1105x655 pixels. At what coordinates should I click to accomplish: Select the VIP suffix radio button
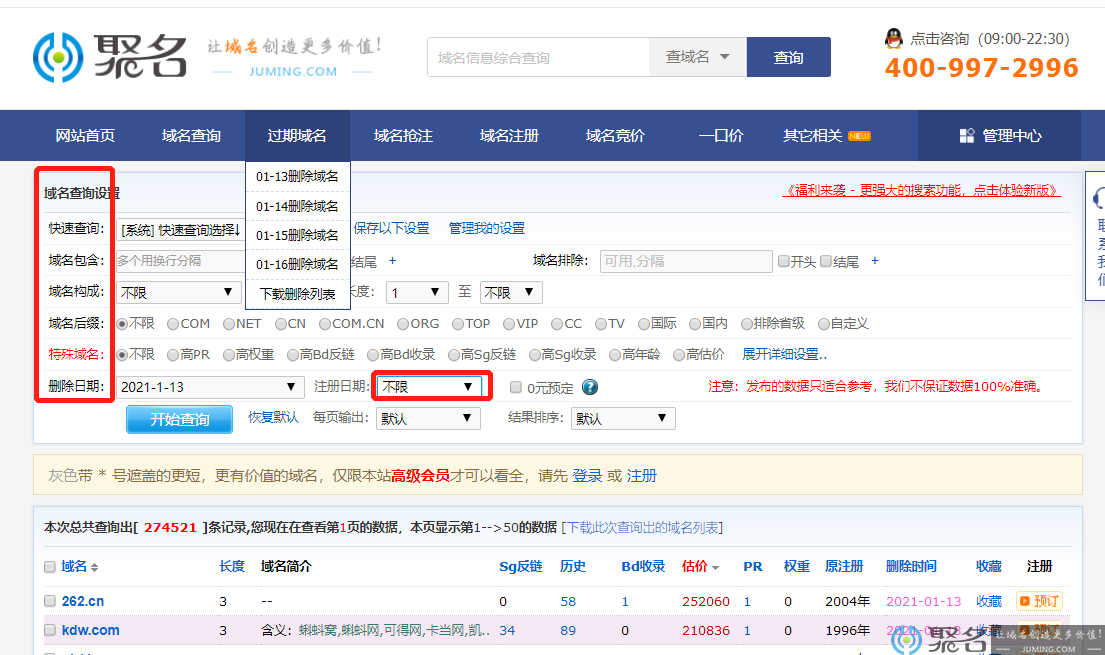point(509,324)
